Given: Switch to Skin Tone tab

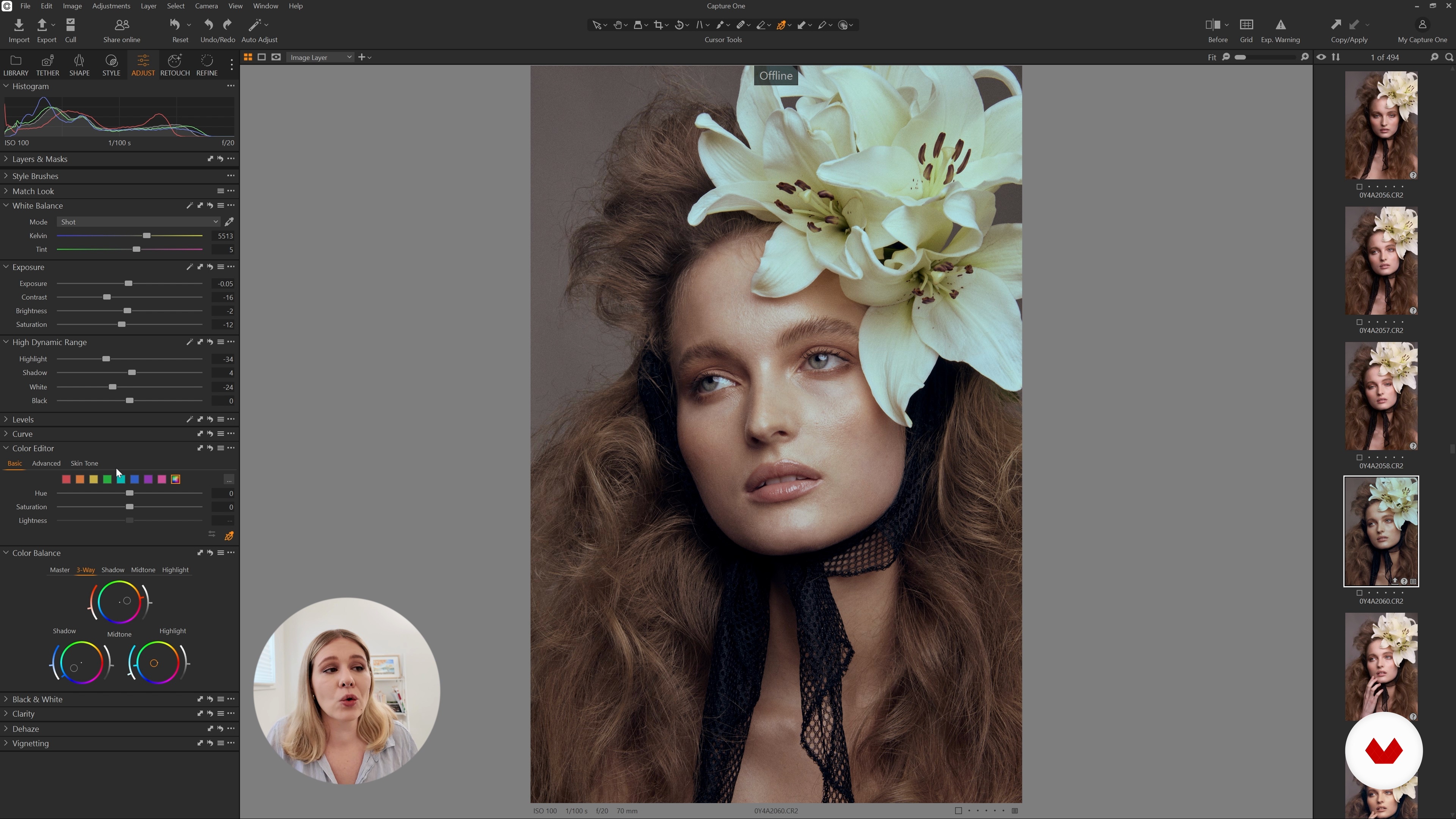Looking at the screenshot, I should [x=84, y=463].
